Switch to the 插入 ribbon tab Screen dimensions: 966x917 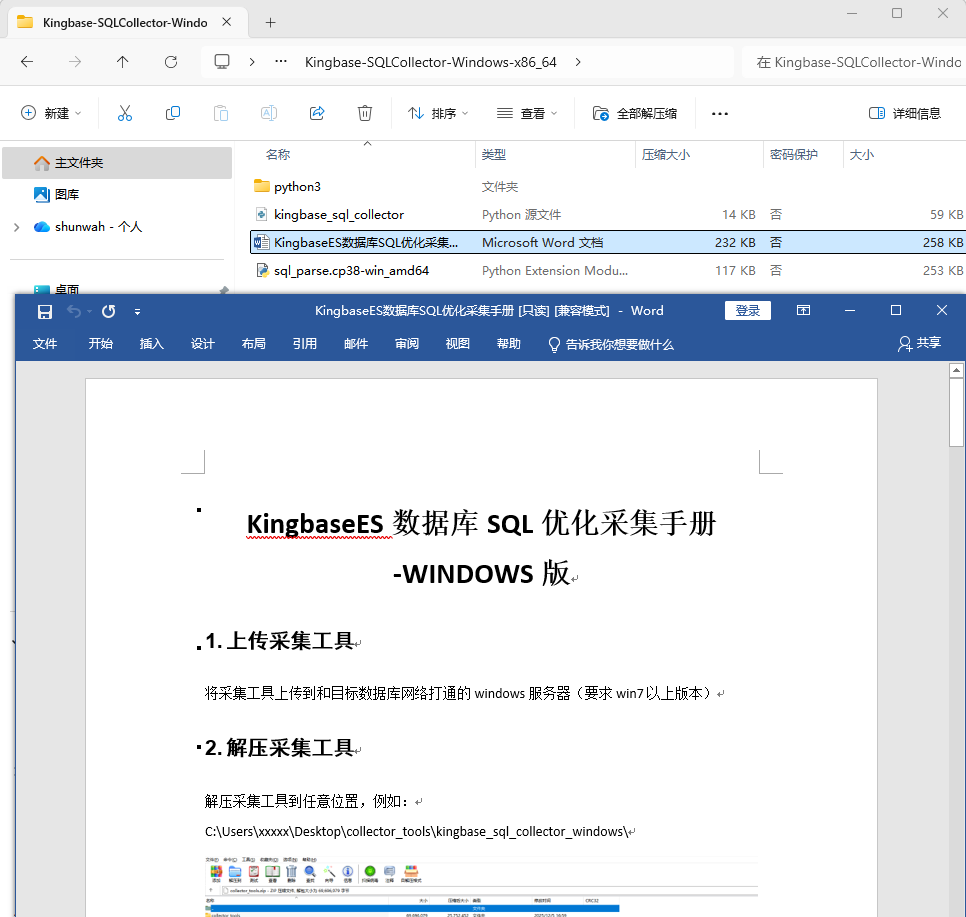[x=152, y=344]
